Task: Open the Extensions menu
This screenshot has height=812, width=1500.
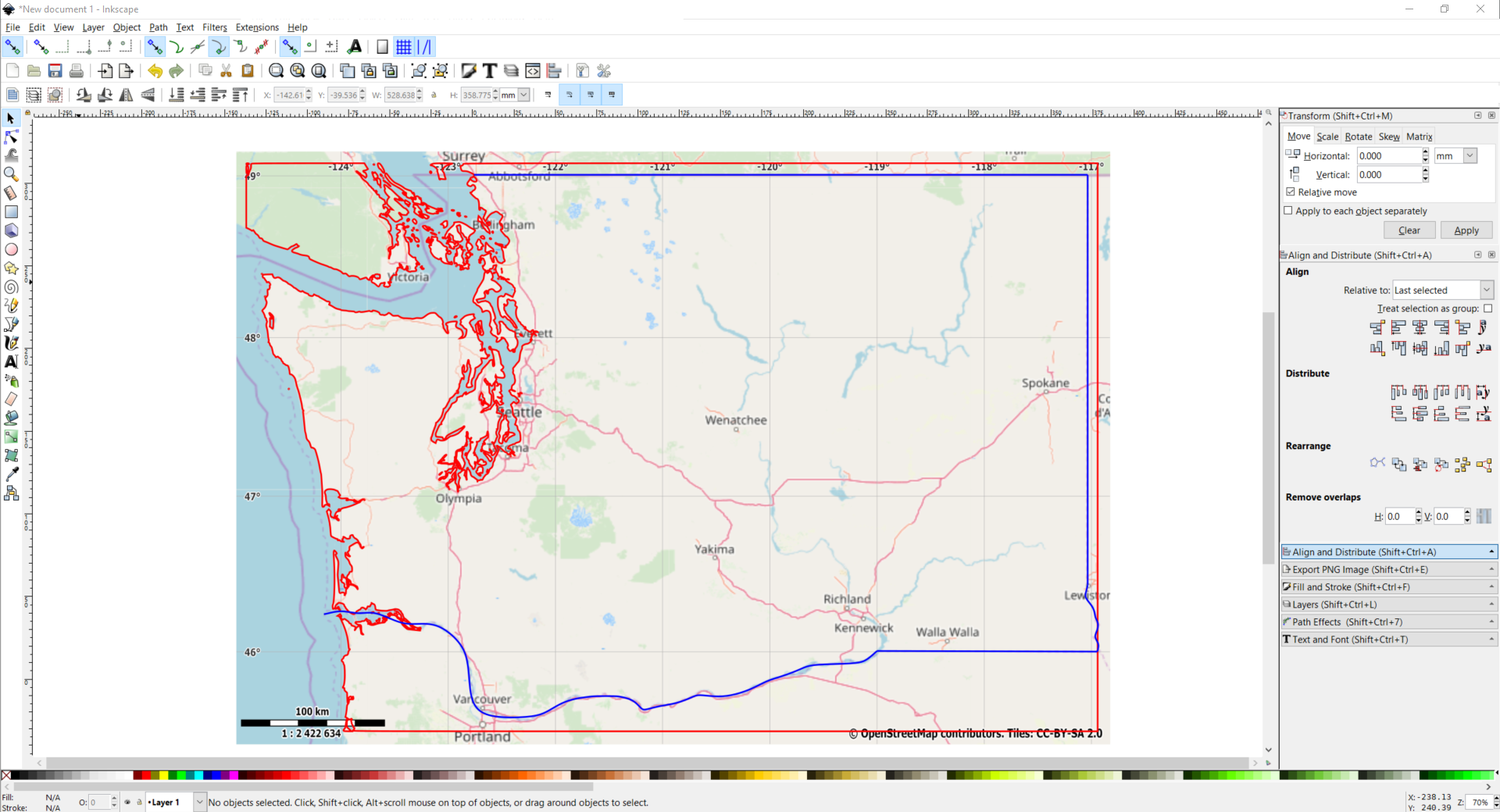Action: [x=257, y=27]
